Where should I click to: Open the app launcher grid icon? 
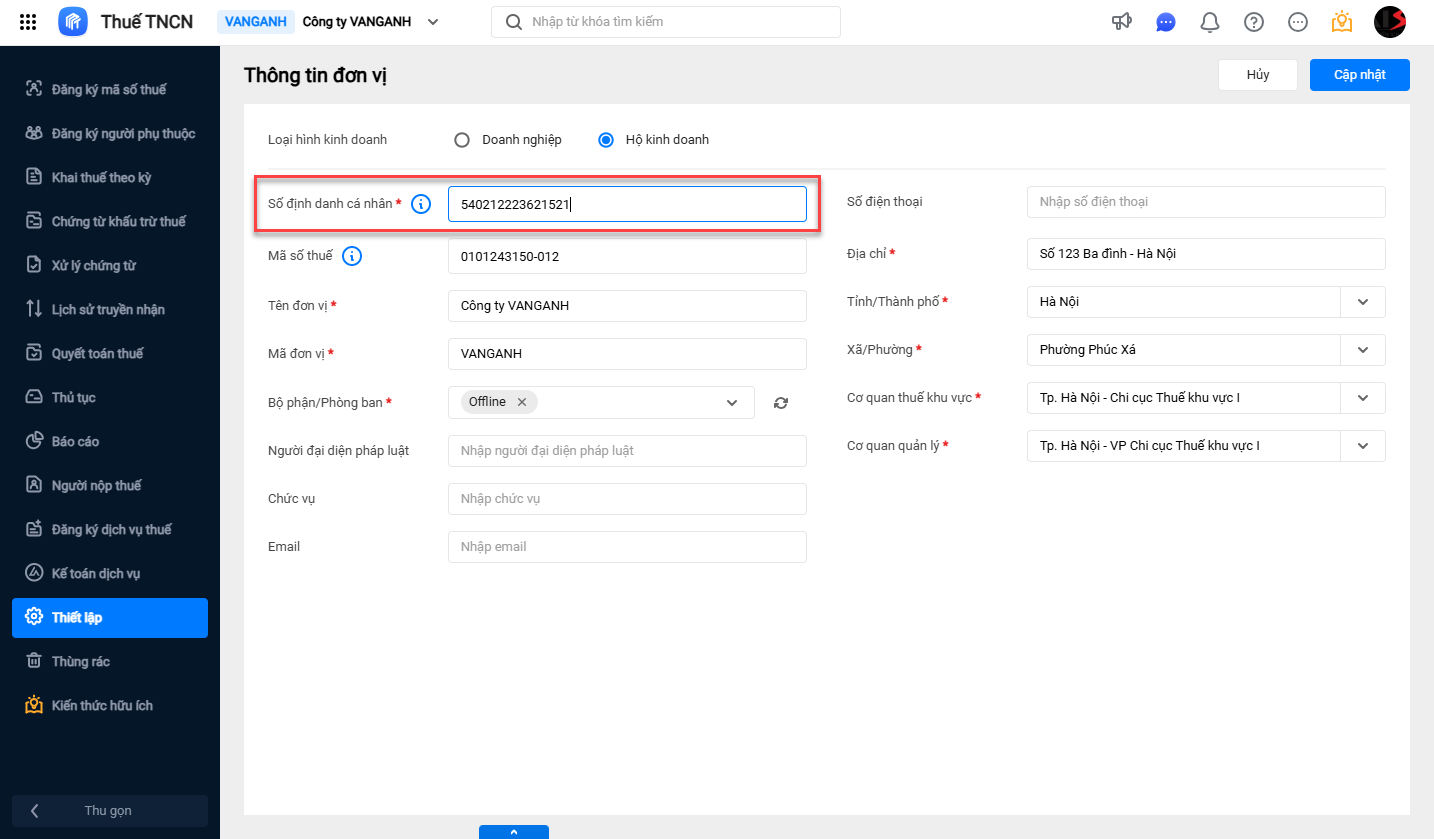[x=28, y=22]
